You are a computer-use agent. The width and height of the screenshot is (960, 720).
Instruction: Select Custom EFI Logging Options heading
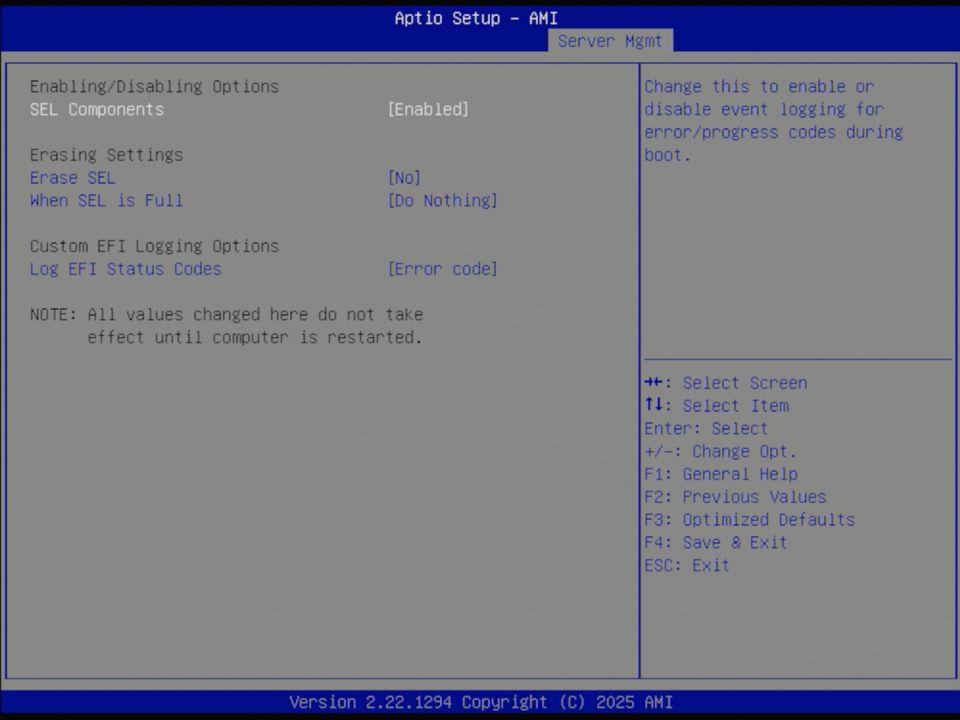point(155,245)
